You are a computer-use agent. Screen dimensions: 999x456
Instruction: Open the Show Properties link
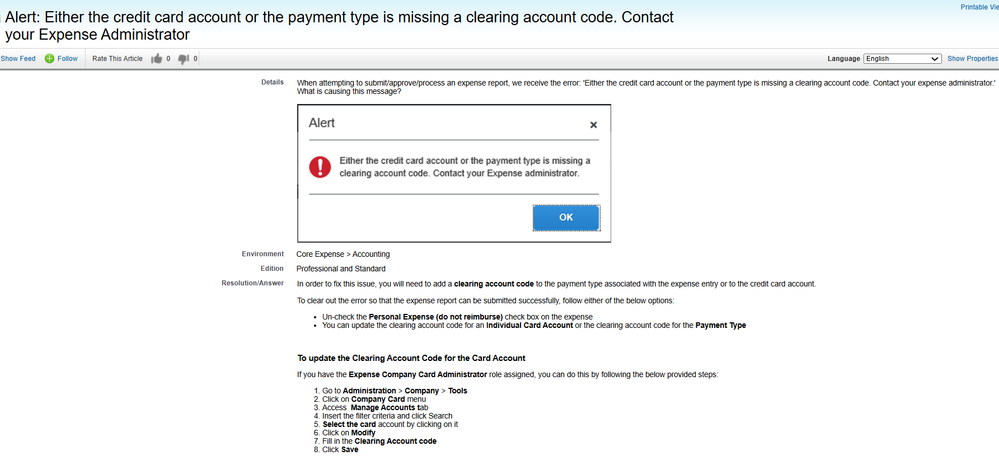[973, 59]
